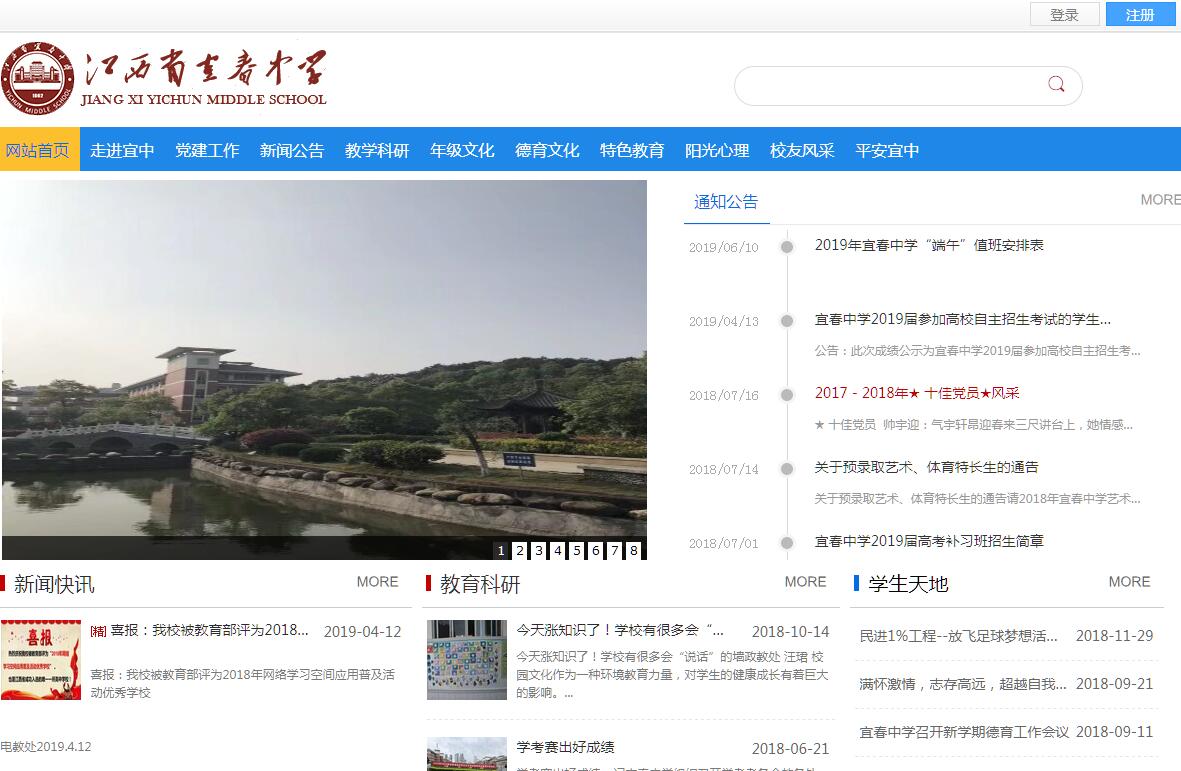The width and height of the screenshot is (1181, 771).
Task: Jump to carousel slide 8
Action: point(634,550)
